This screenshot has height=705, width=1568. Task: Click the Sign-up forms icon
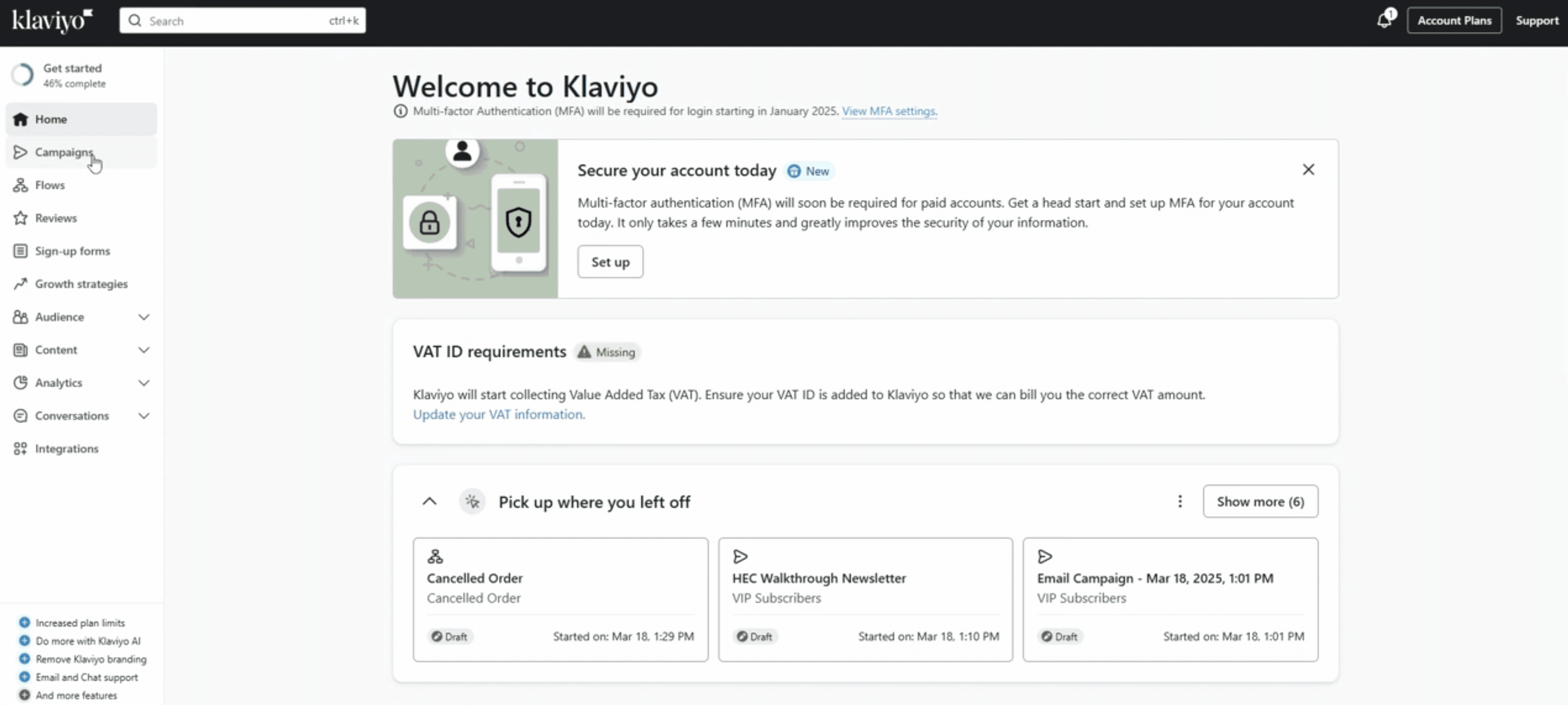[21, 251]
